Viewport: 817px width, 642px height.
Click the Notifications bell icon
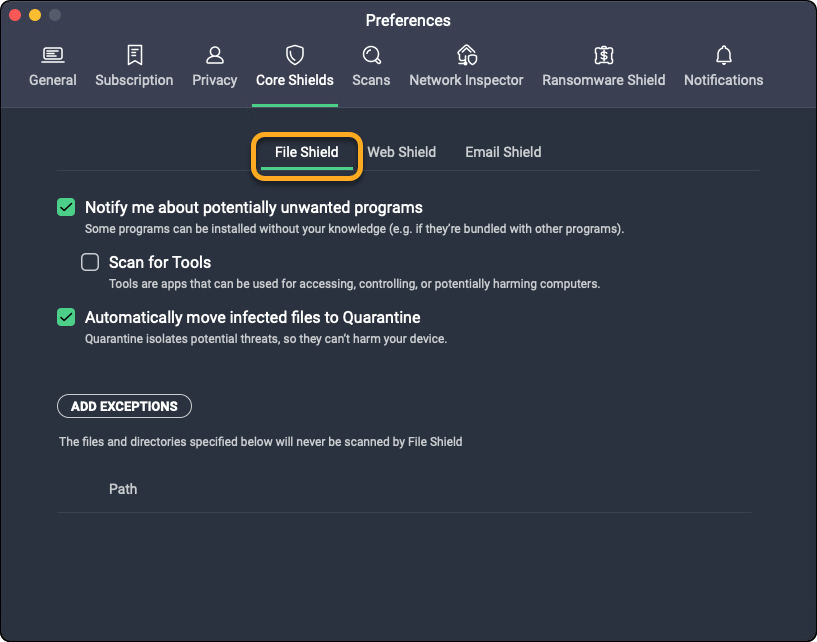tap(723, 55)
